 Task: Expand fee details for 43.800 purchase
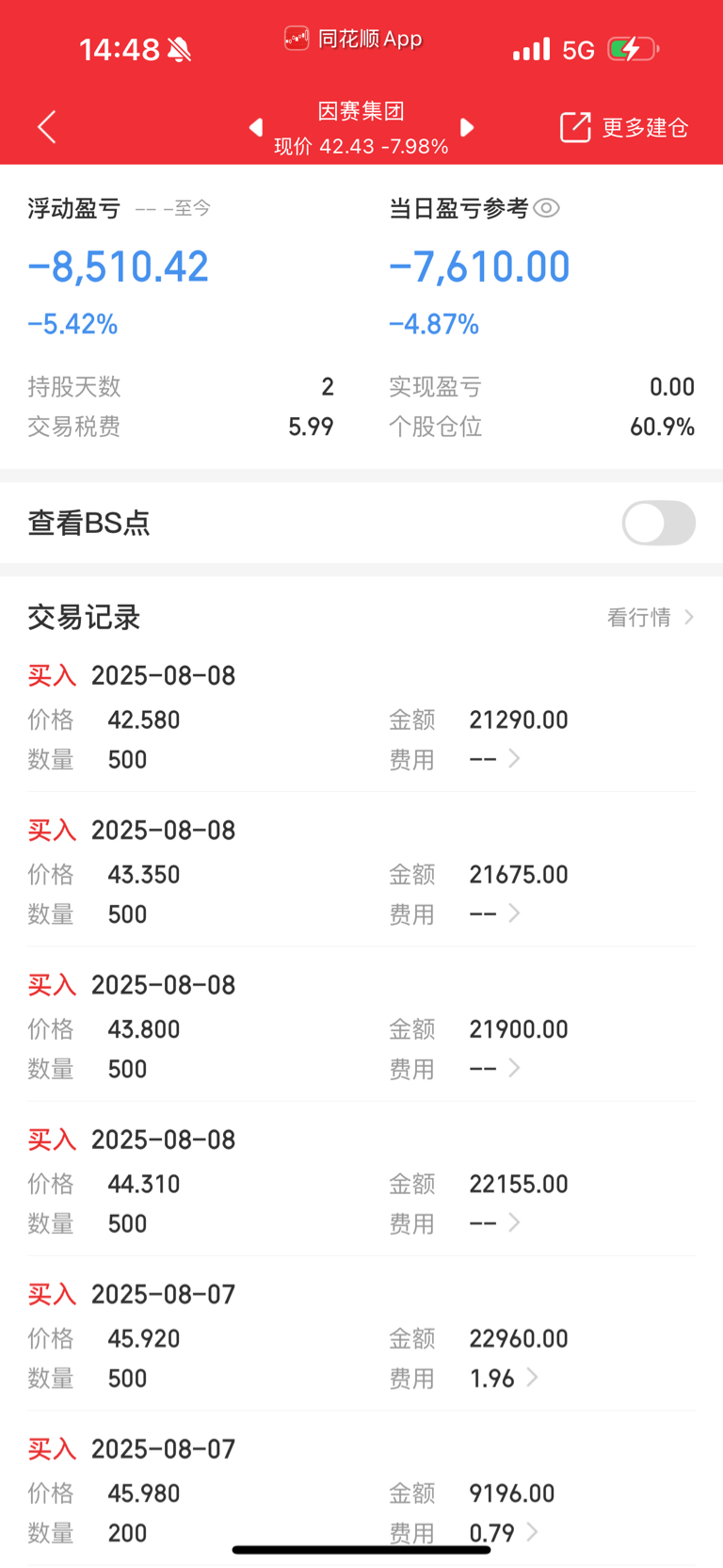coord(514,1067)
